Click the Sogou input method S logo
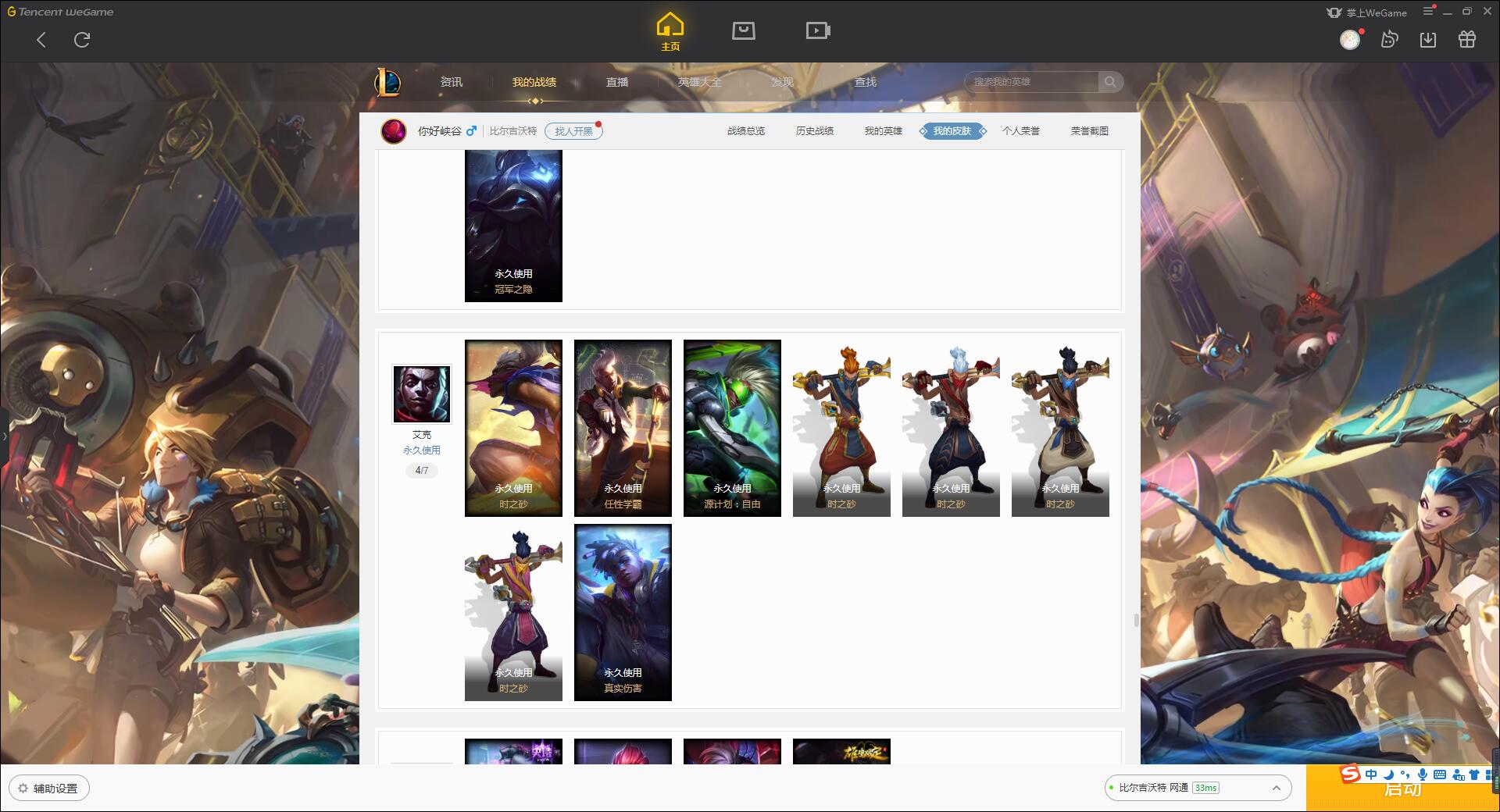1500x812 pixels. tap(1350, 774)
